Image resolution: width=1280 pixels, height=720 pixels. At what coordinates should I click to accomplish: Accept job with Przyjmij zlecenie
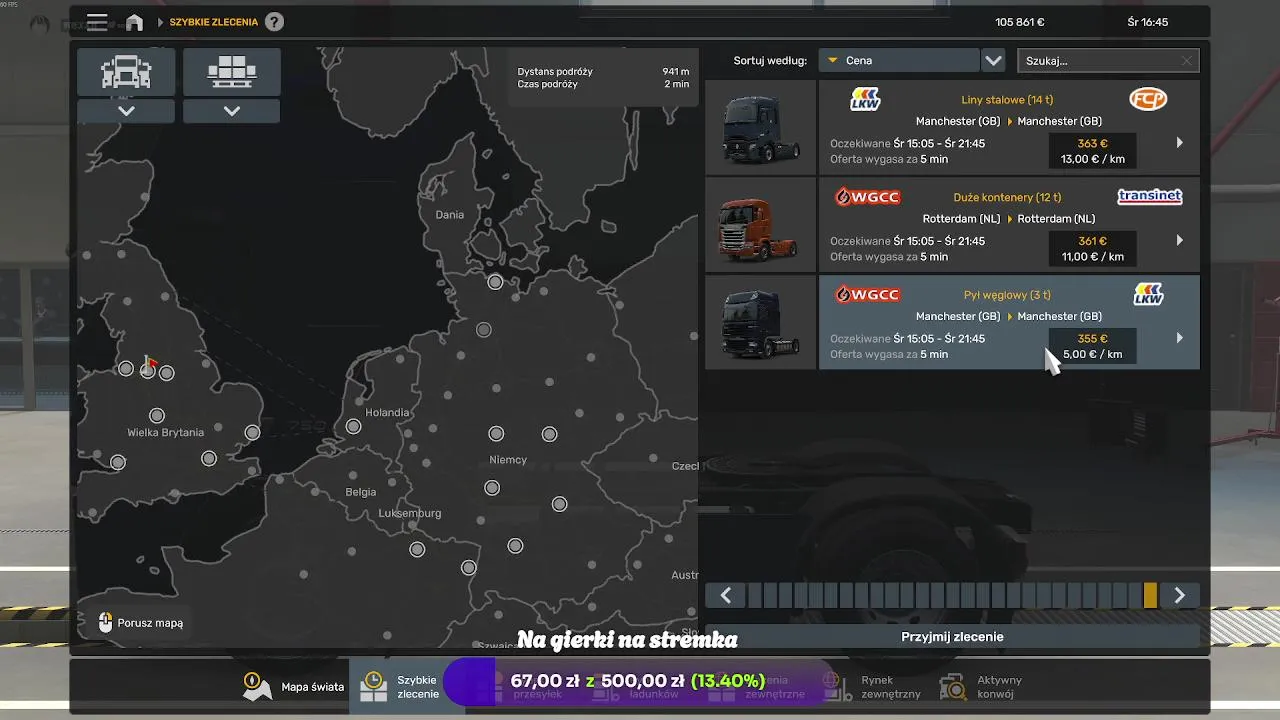tap(952, 637)
